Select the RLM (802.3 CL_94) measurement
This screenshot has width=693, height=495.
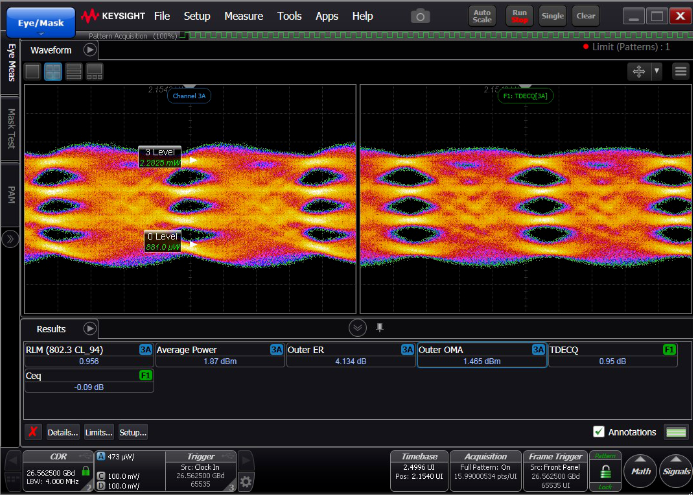pos(89,355)
